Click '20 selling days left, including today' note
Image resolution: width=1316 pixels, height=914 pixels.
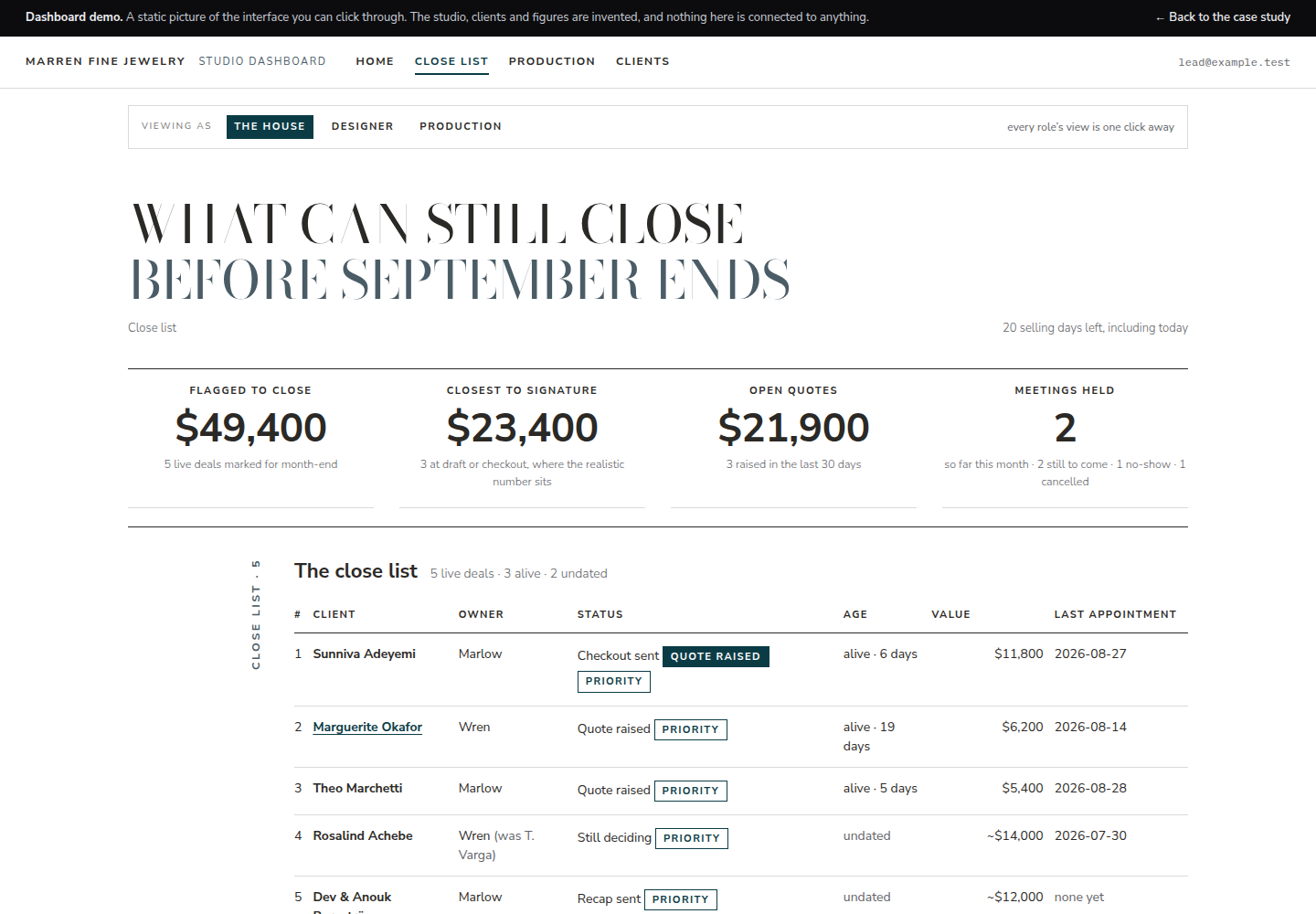pyautogui.click(x=1096, y=327)
